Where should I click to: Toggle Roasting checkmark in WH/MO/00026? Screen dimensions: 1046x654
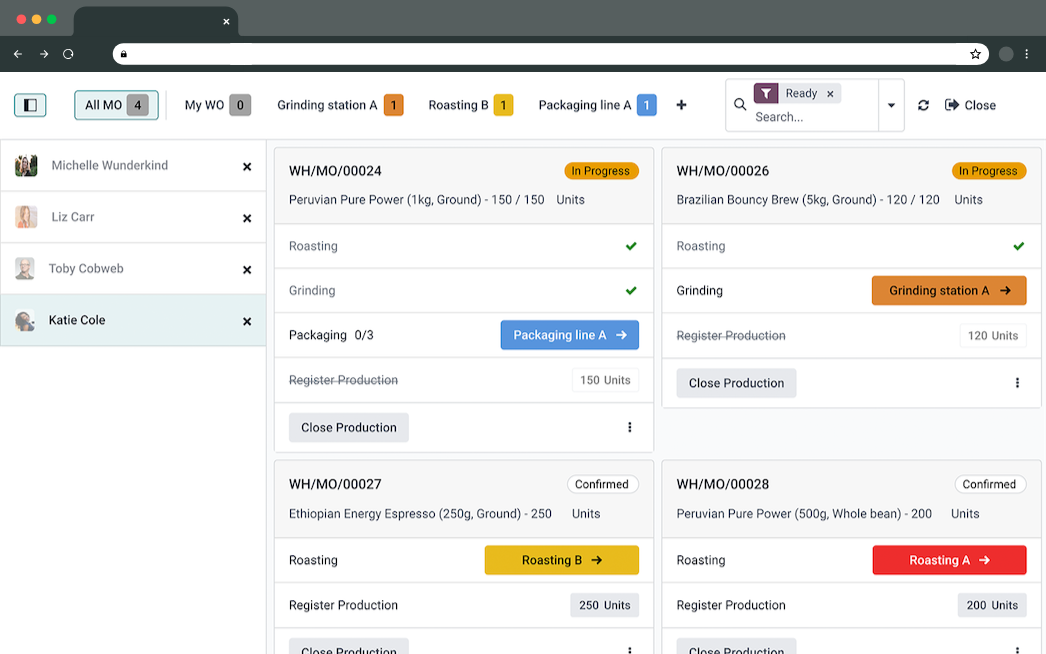pos(1018,246)
